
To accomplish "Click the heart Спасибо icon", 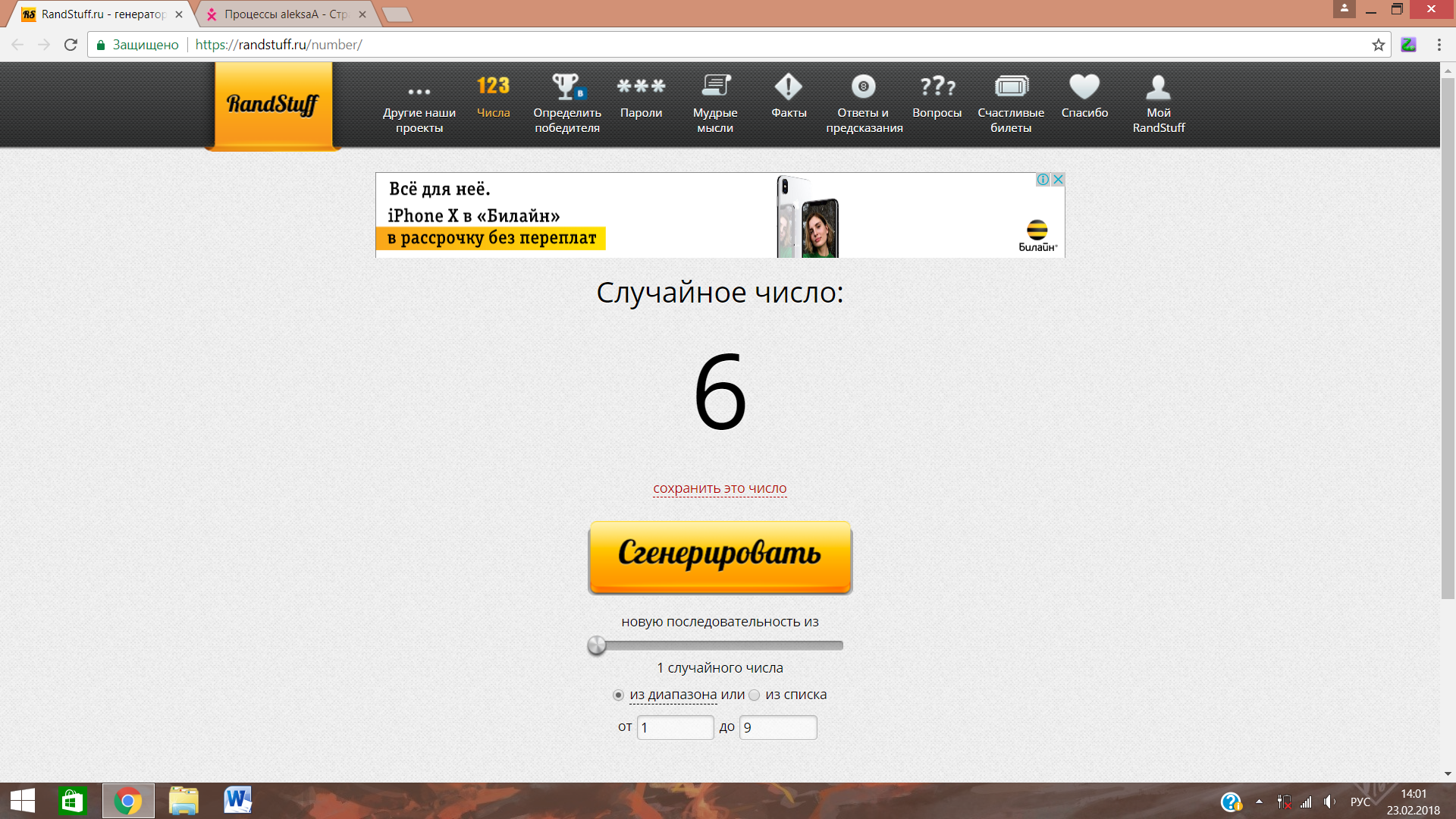I will point(1084,86).
